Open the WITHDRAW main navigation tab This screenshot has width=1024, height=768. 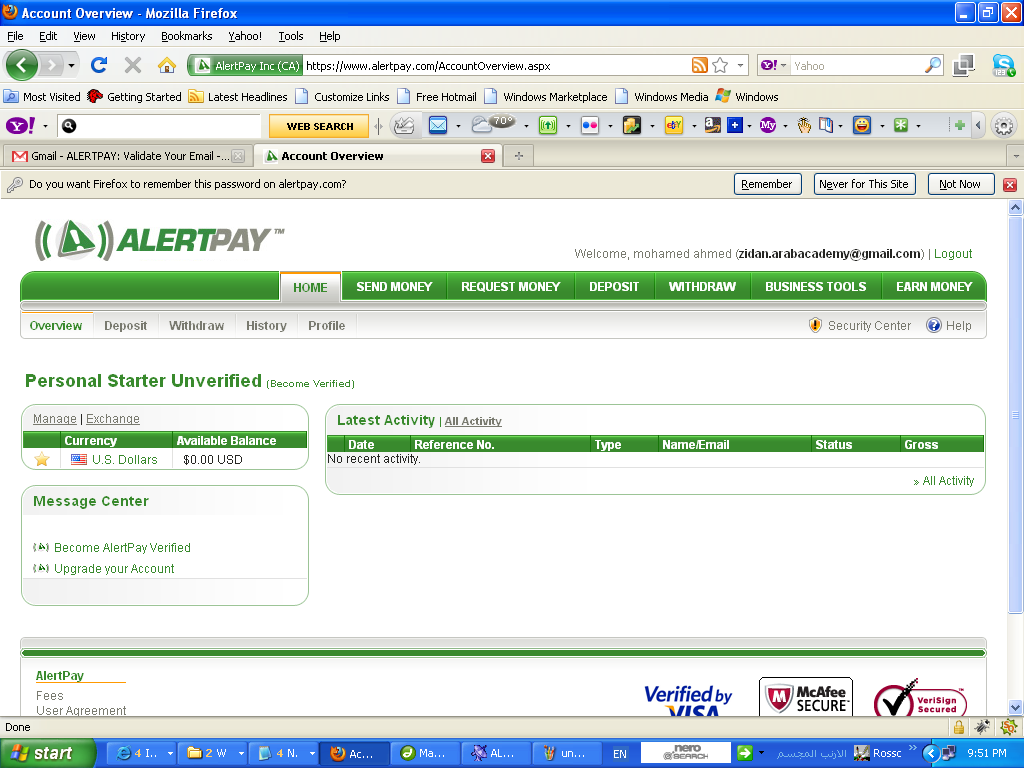click(x=702, y=287)
